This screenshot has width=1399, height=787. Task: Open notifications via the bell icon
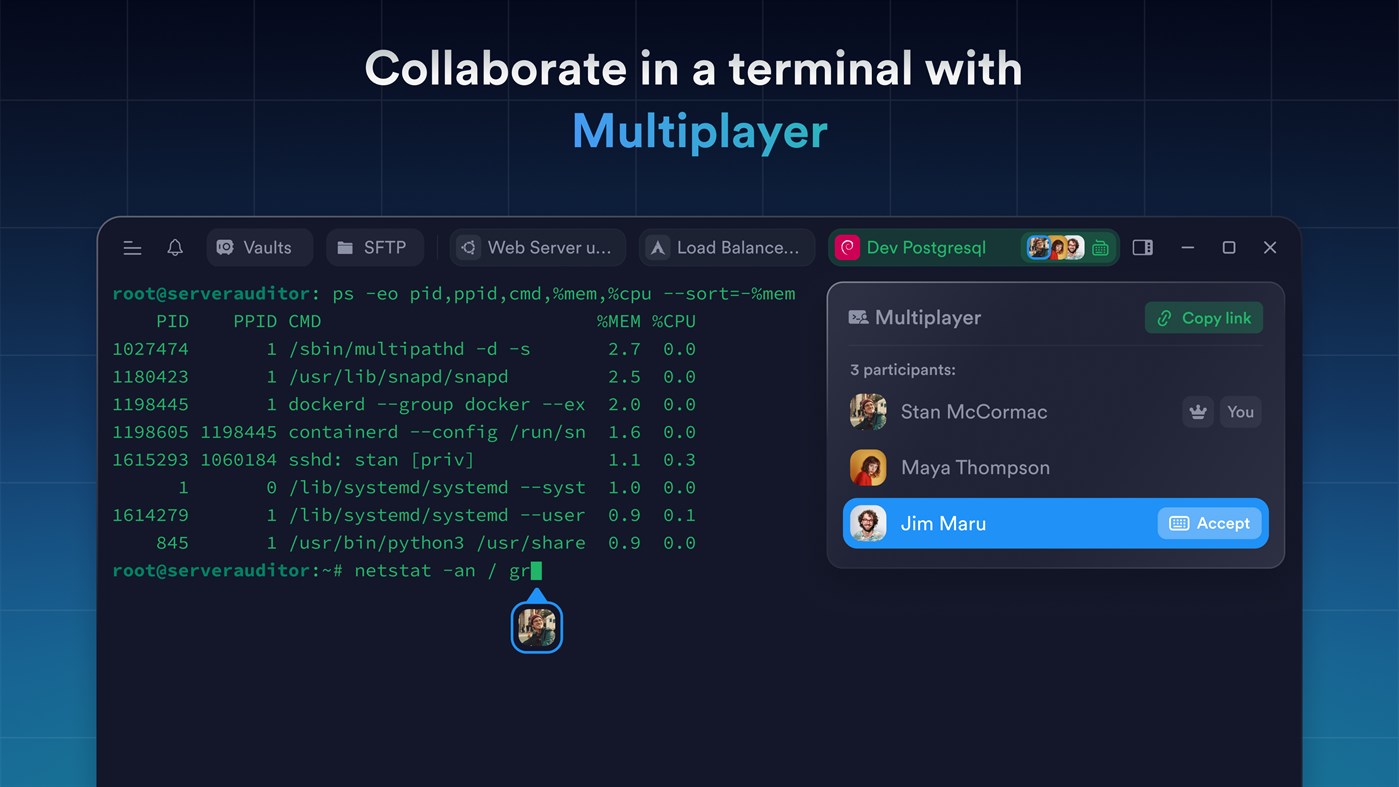pos(174,247)
